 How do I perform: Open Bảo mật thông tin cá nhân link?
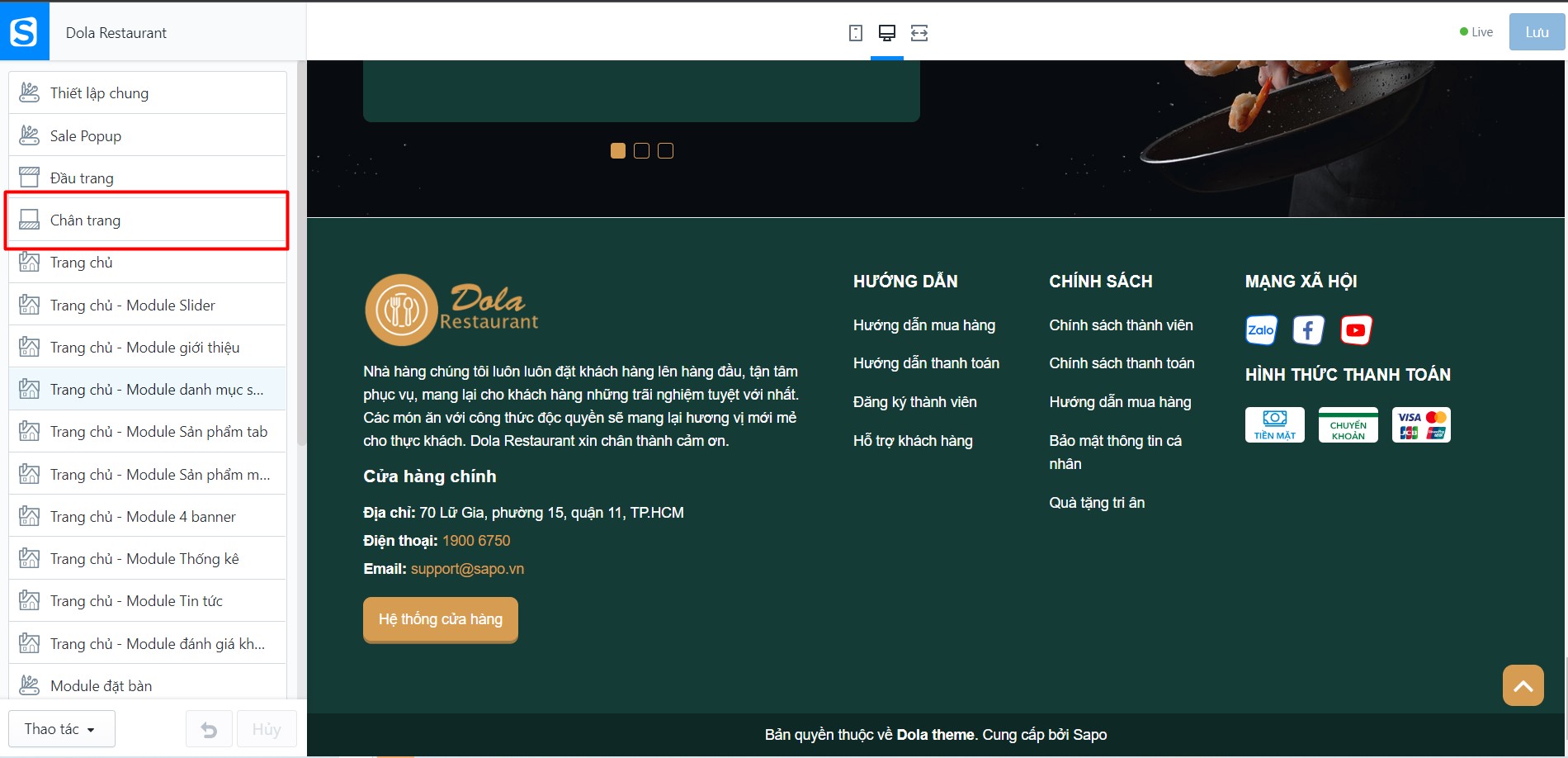click(1115, 452)
